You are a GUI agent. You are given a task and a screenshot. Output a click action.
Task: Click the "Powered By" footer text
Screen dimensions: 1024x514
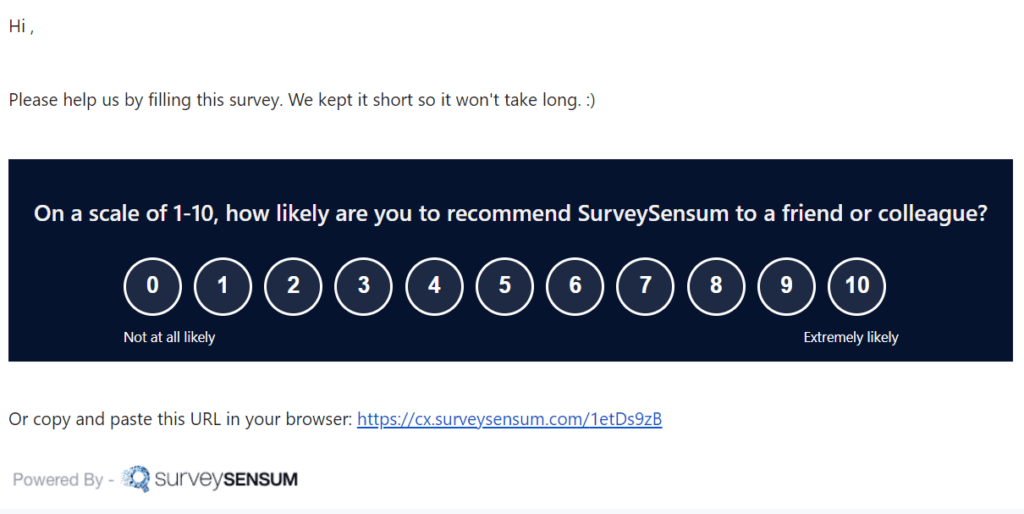pyautogui.click(x=57, y=480)
